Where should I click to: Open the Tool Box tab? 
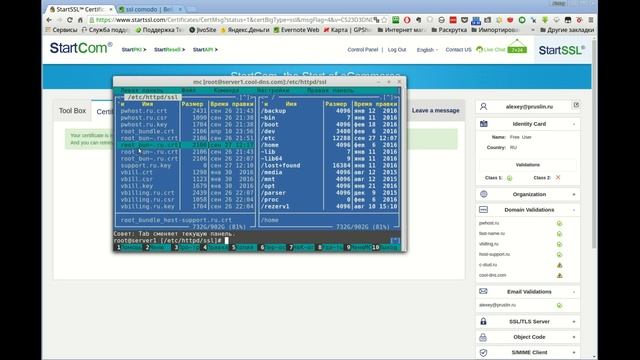pos(72,111)
